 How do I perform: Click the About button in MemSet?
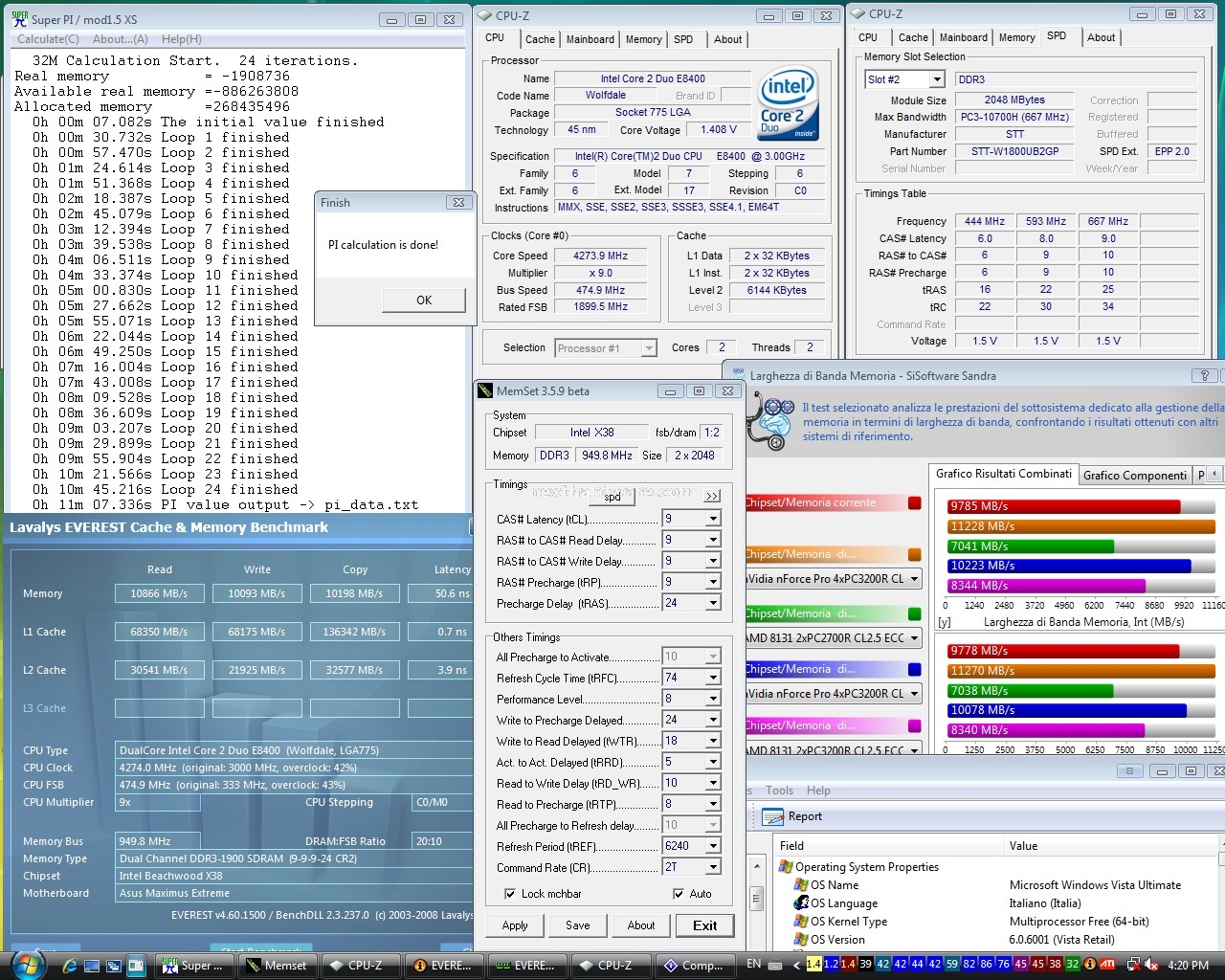point(641,925)
